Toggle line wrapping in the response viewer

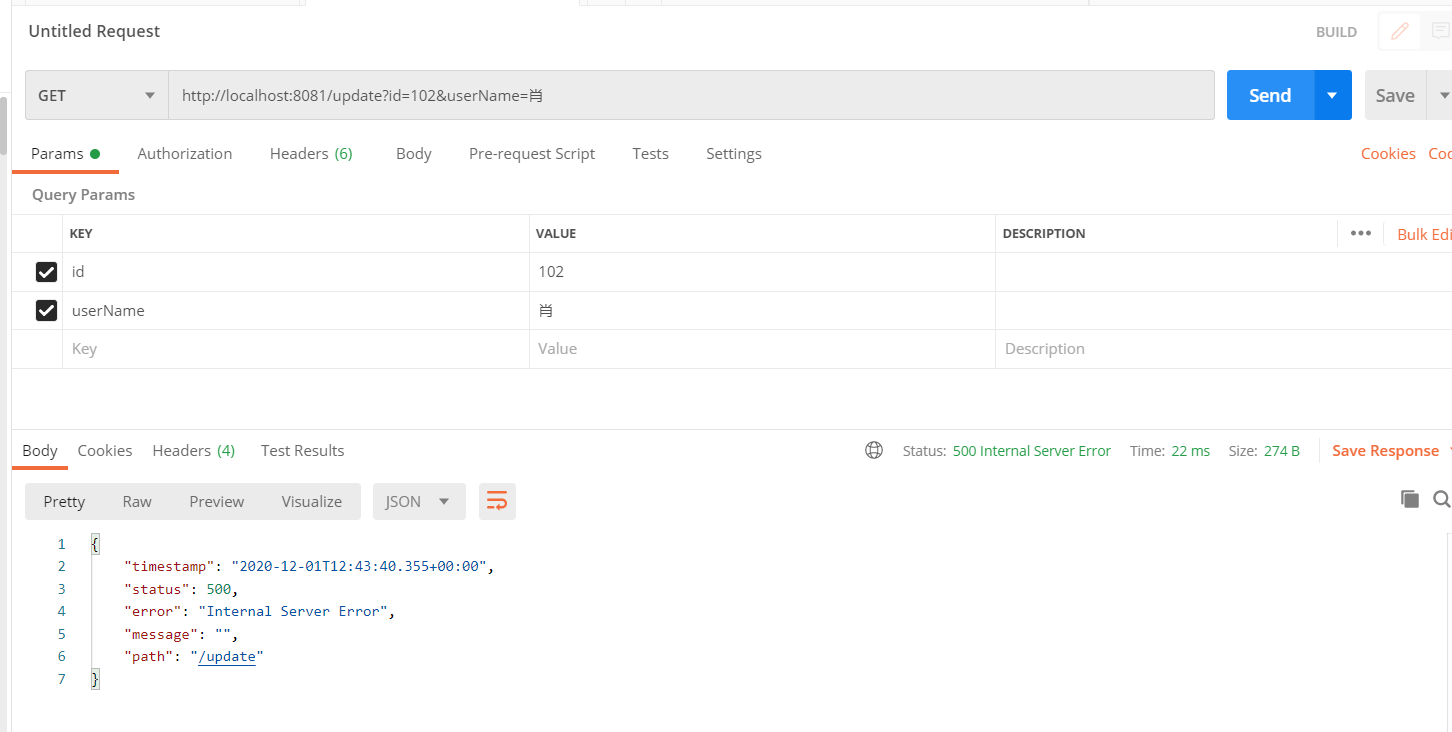tap(497, 501)
